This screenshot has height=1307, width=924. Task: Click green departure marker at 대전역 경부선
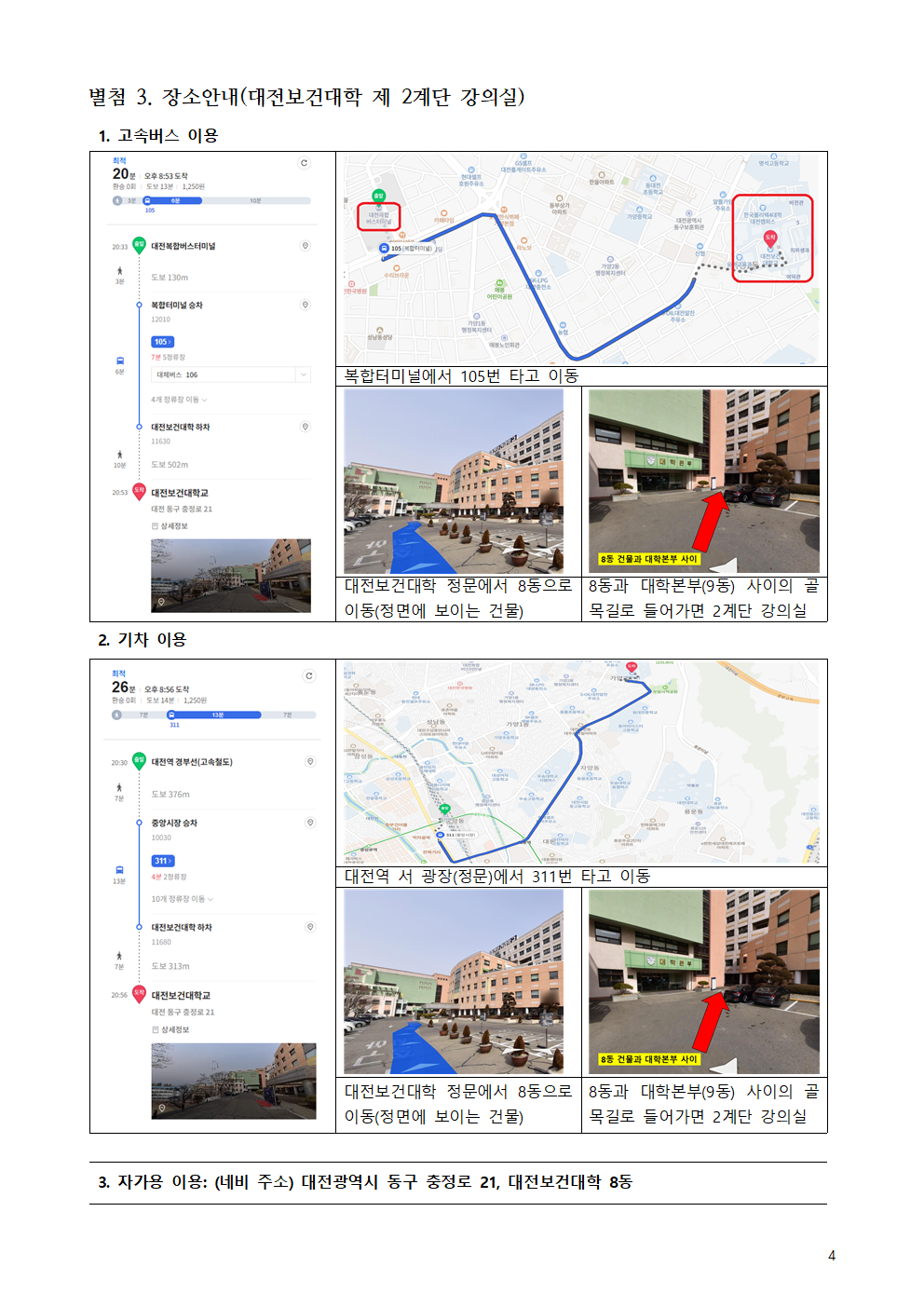[x=139, y=760]
